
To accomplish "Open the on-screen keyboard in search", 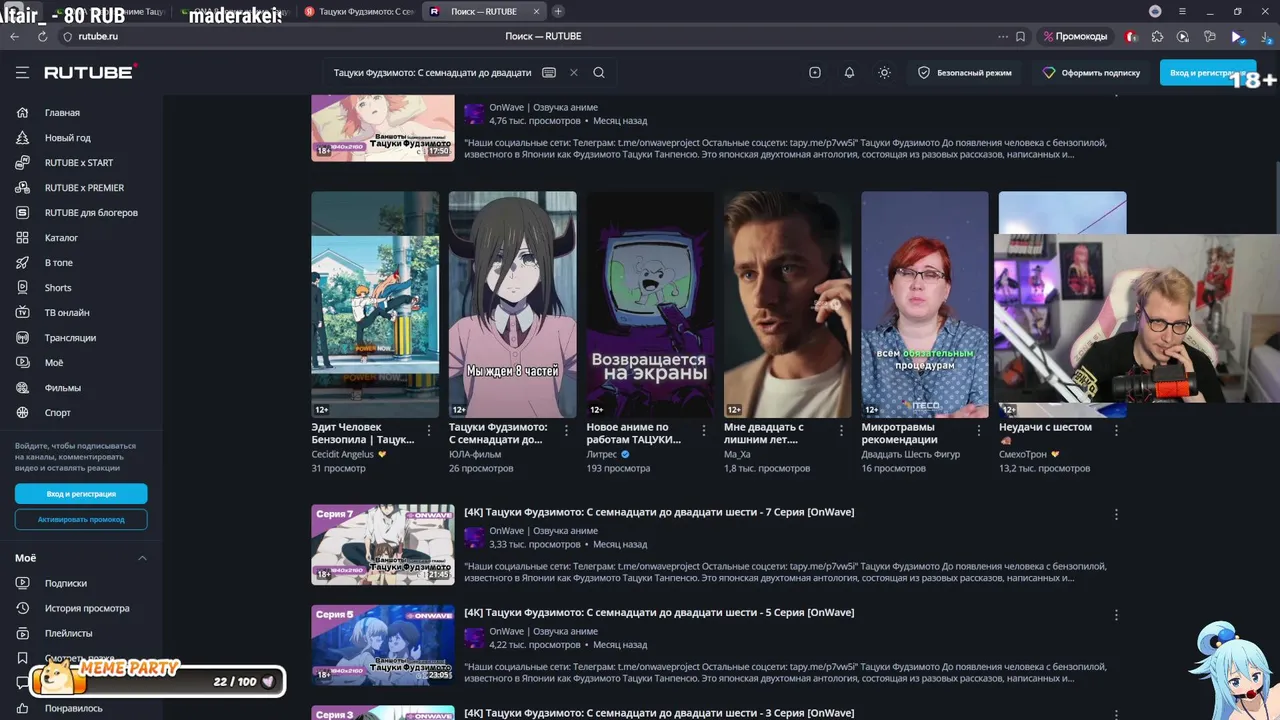I will [x=549, y=72].
